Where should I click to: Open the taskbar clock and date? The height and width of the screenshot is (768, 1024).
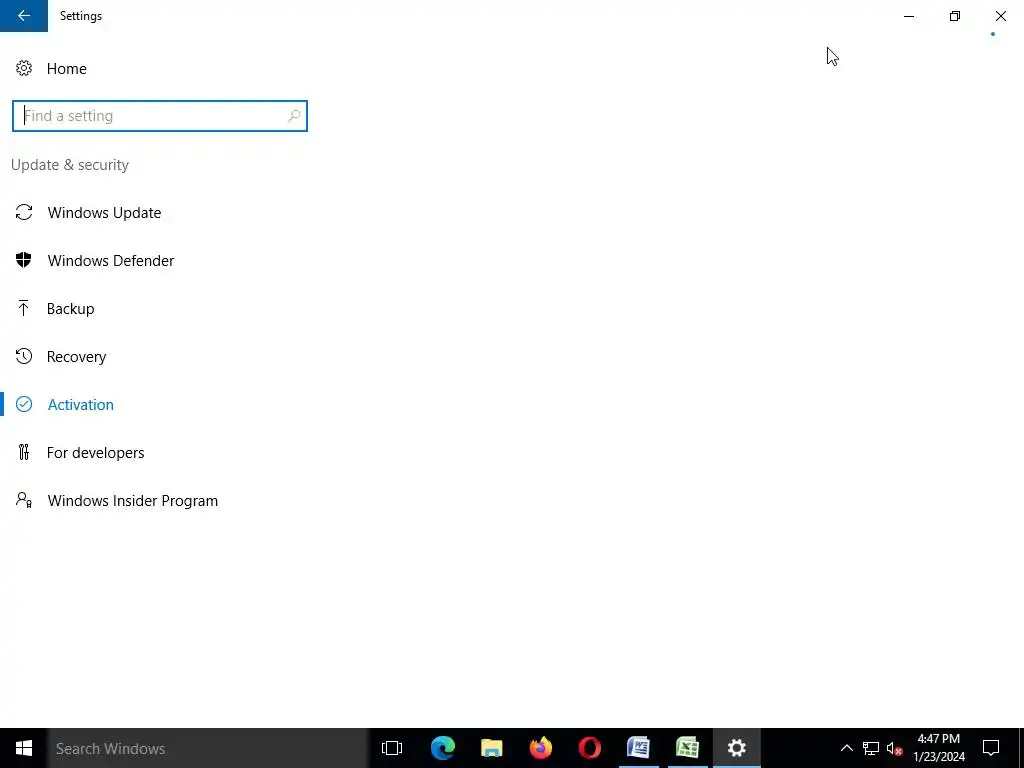point(938,748)
